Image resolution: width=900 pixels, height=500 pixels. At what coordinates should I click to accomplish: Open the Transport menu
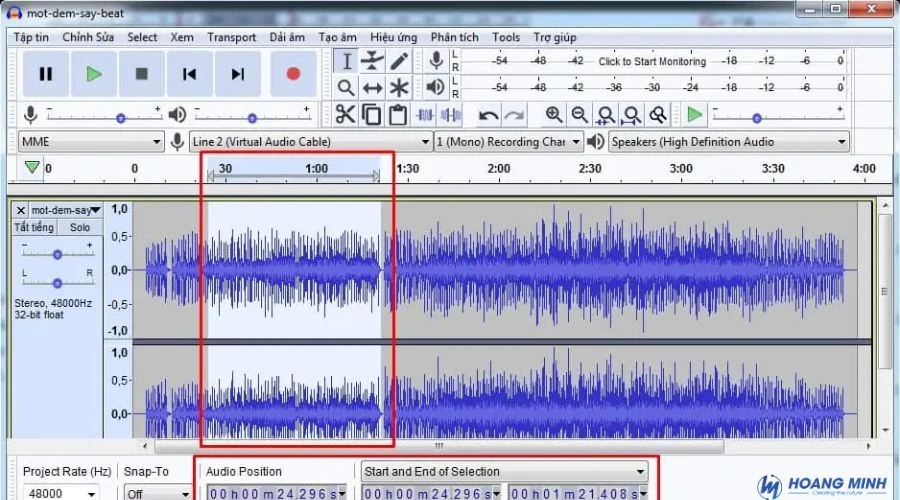[x=231, y=37]
